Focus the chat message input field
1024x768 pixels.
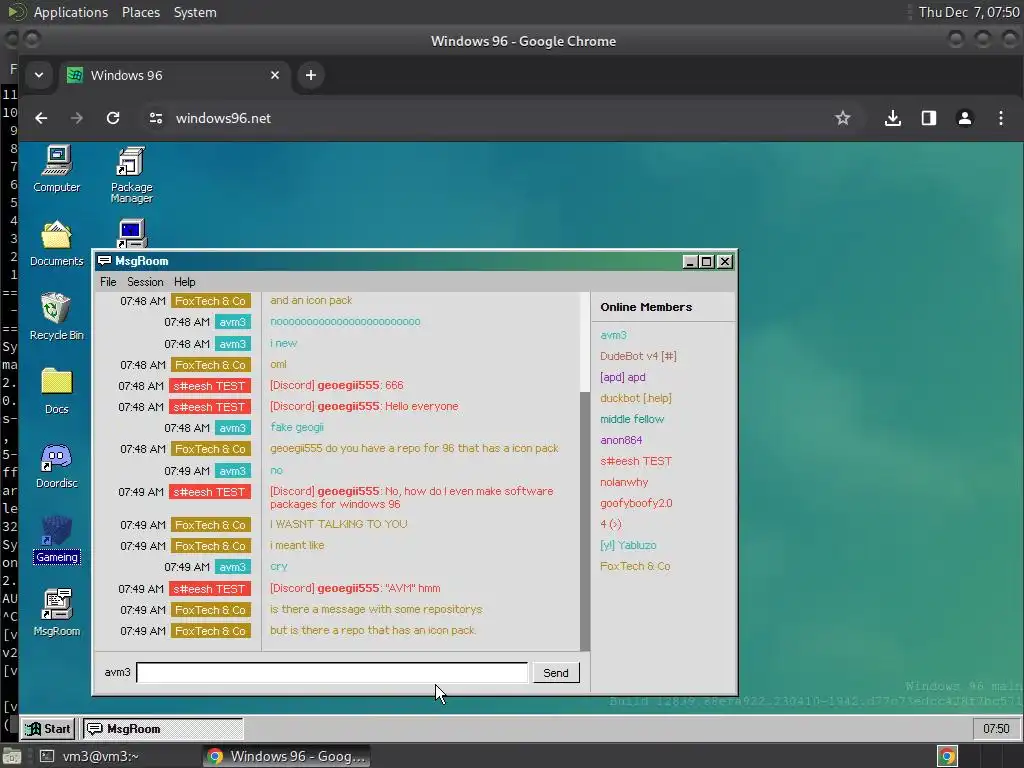[x=332, y=673]
